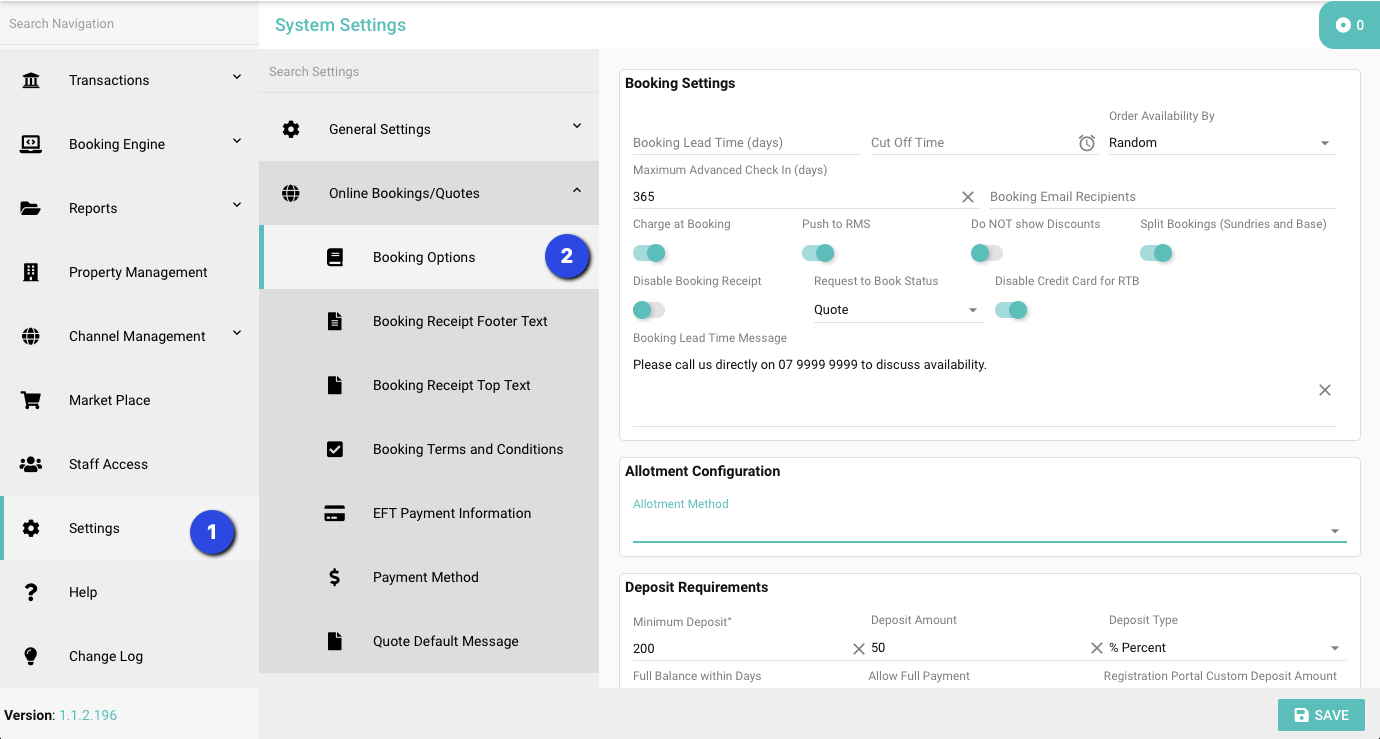1380x739 pixels.
Task: Click the clock icon beside Cut Off Time
Action: tap(1086, 143)
